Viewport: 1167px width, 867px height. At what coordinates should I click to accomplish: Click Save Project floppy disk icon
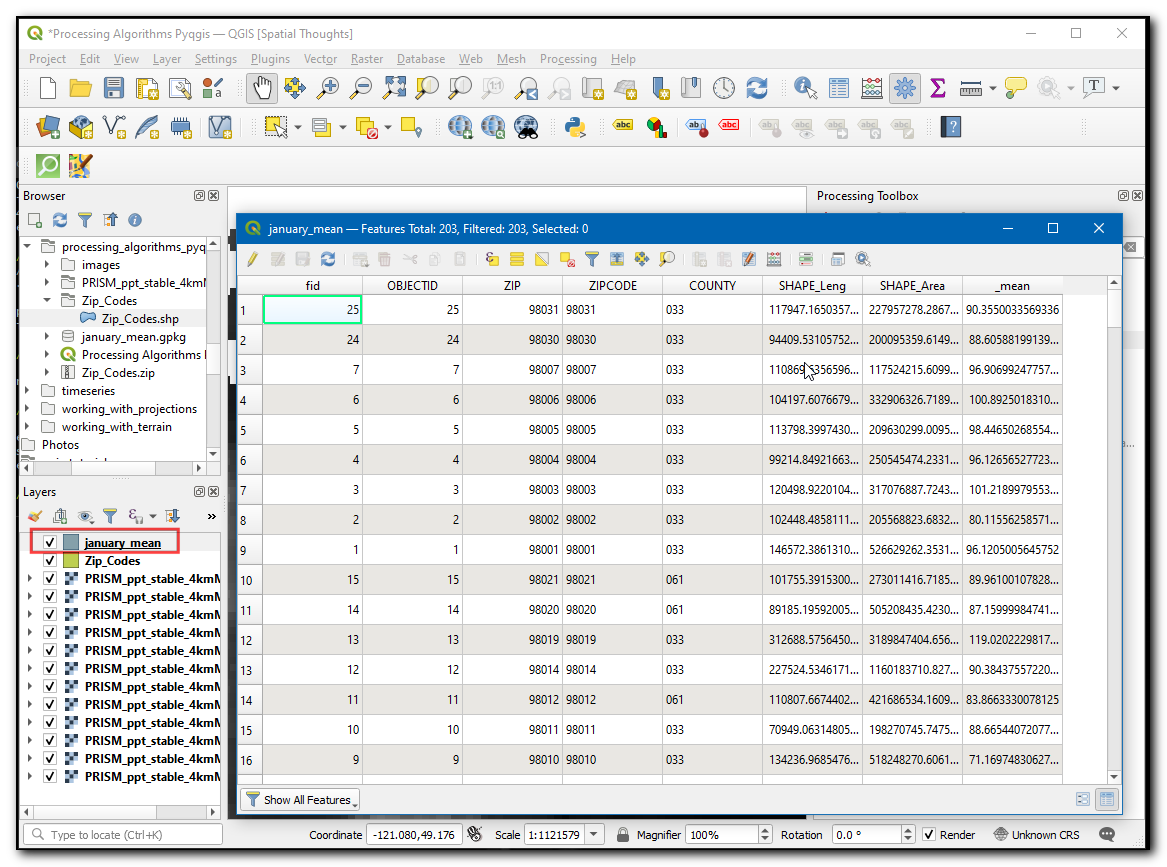click(114, 88)
